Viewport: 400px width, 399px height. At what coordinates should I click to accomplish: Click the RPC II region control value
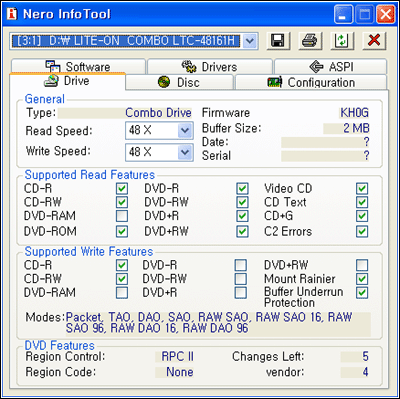tap(177, 357)
